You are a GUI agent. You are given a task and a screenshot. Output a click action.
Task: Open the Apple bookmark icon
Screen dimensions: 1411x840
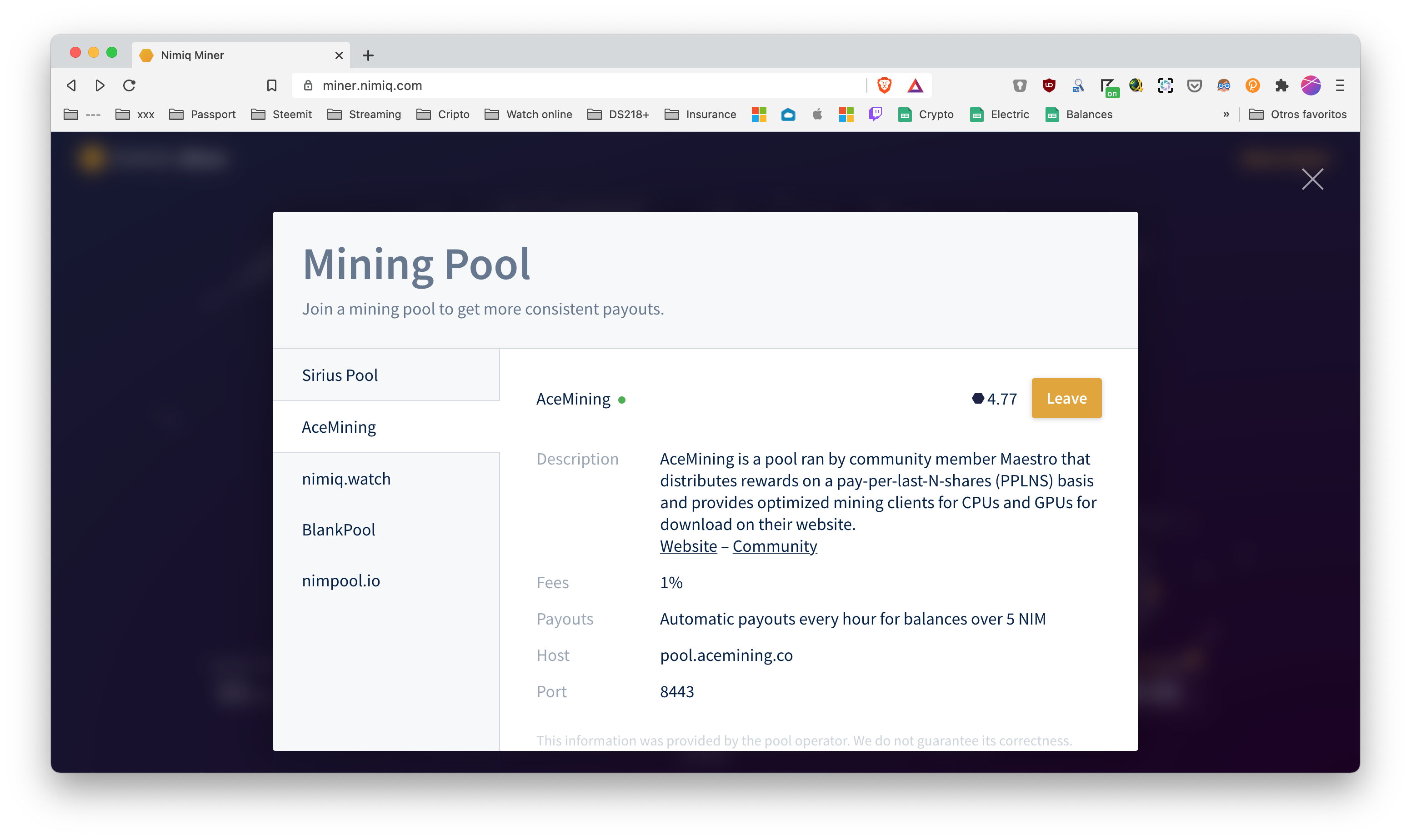(817, 115)
